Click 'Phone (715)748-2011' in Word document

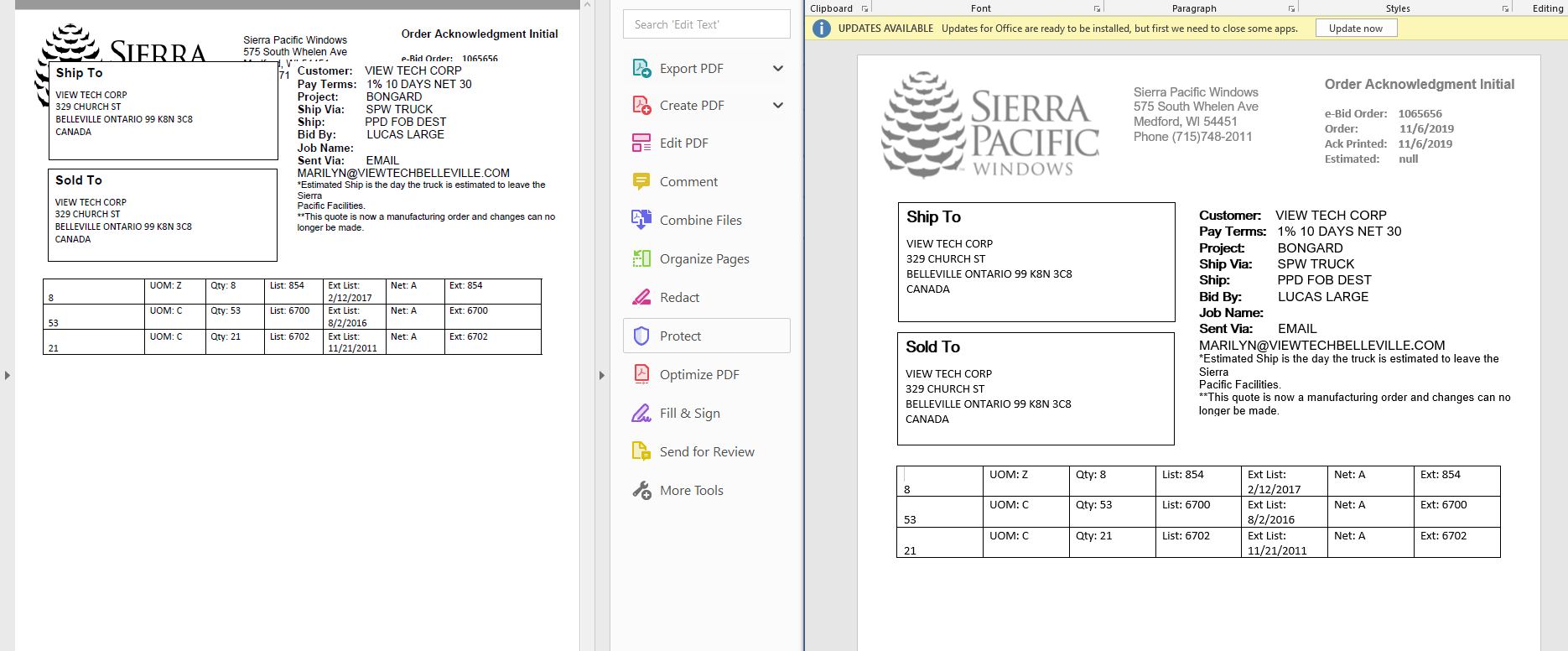click(x=1193, y=137)
